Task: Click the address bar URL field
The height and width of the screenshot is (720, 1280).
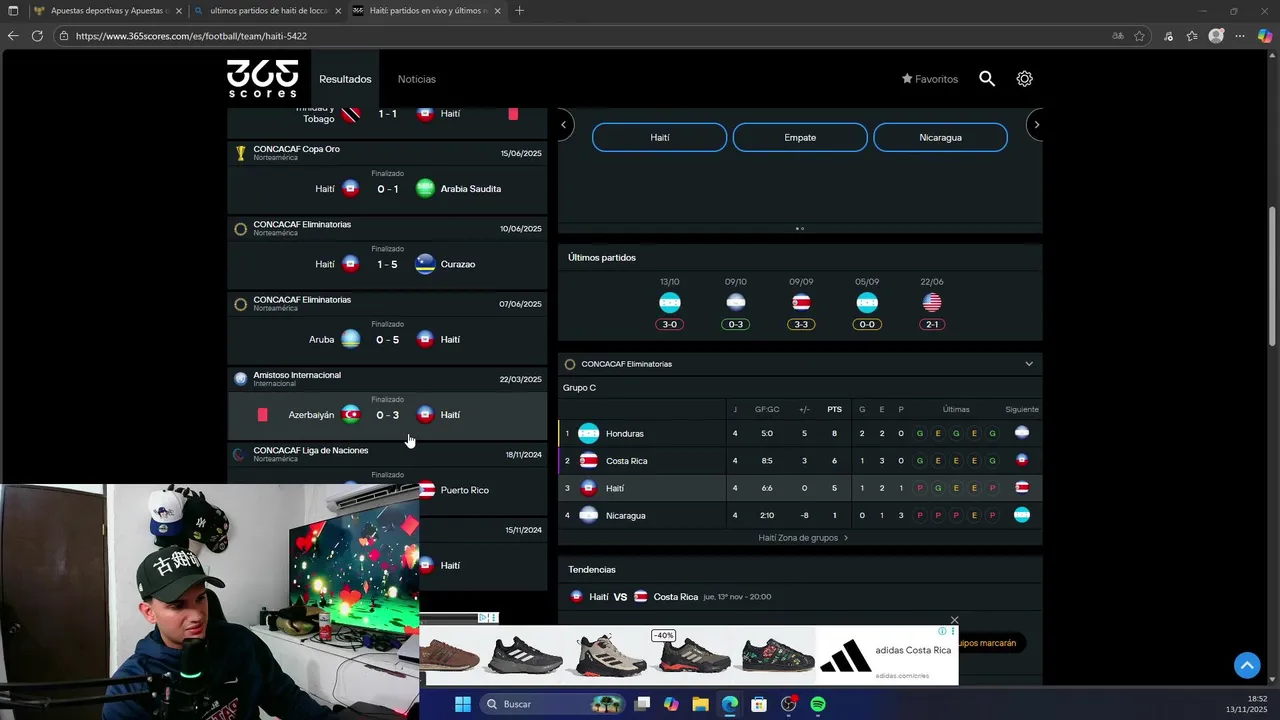Action: [x=580, y=36]
